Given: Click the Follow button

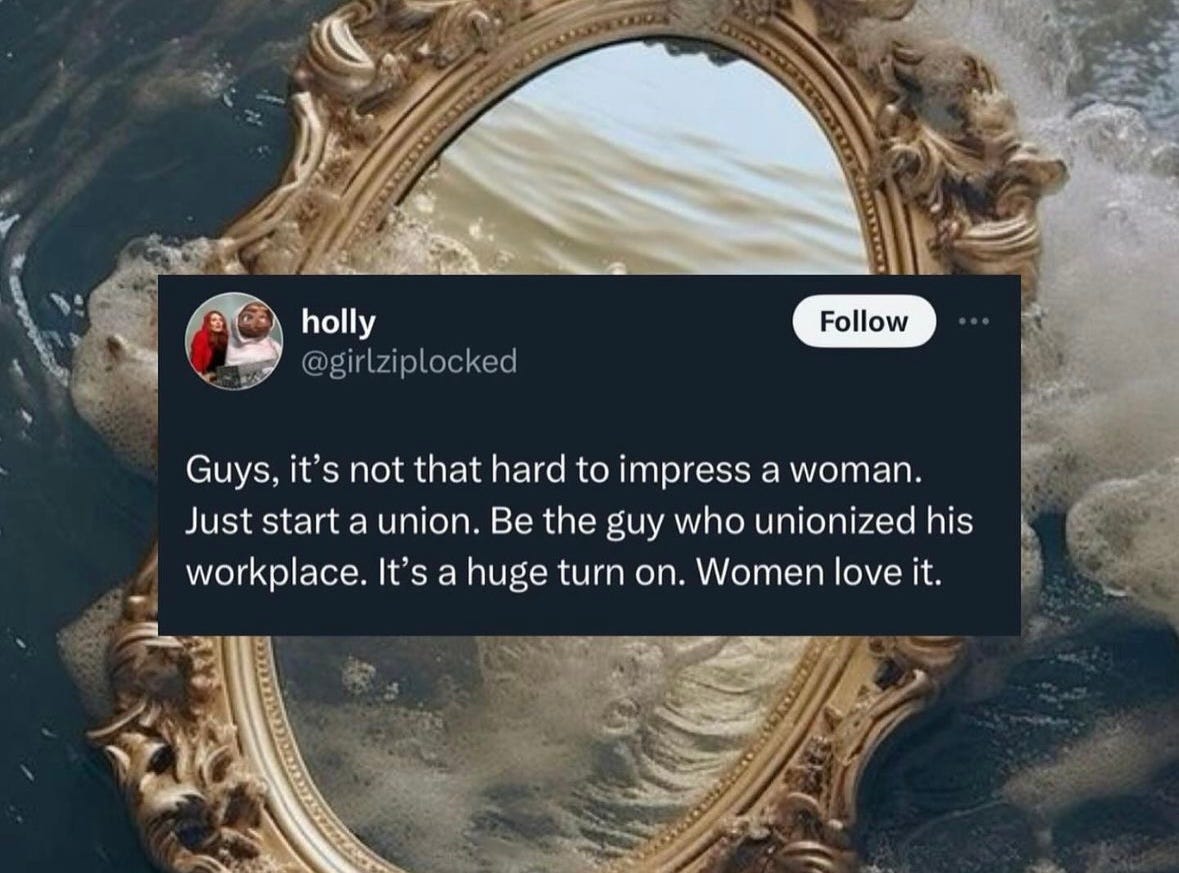Looking at the screenshot, I should point(864,322).
